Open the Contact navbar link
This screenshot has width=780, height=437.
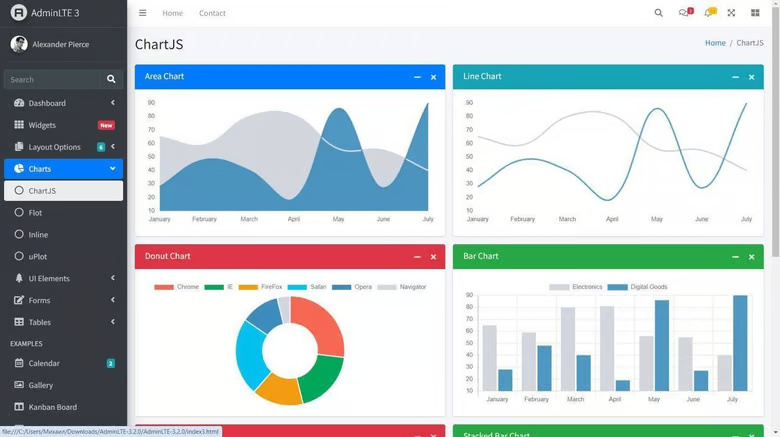click(x=212, y=13)
